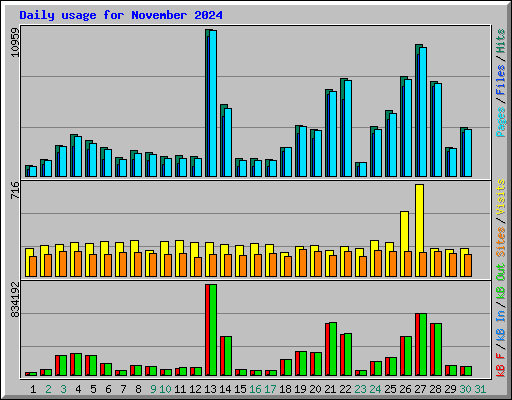Click day 9 on the x-axis
Viewport: 512px width, 400px height.
coord(153,389)
